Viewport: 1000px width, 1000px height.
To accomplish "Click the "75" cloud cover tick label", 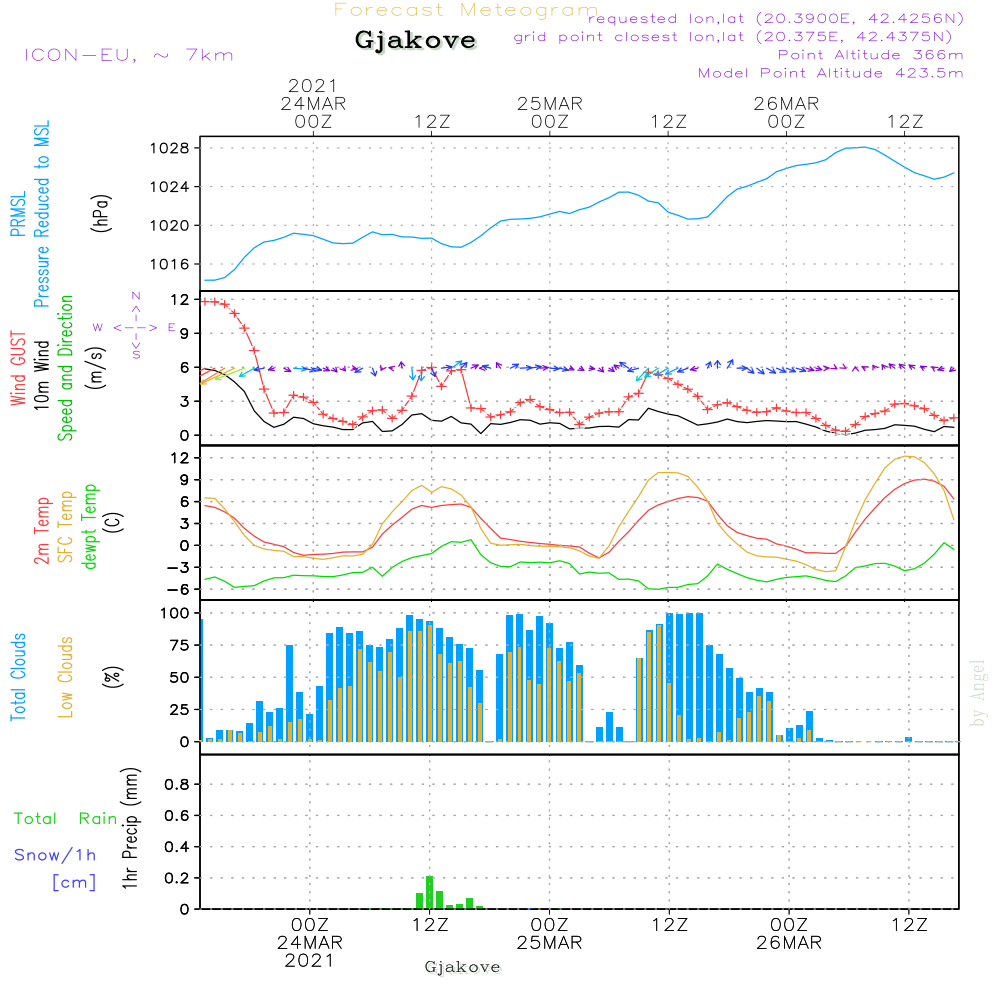I will (x=179, y=645).
